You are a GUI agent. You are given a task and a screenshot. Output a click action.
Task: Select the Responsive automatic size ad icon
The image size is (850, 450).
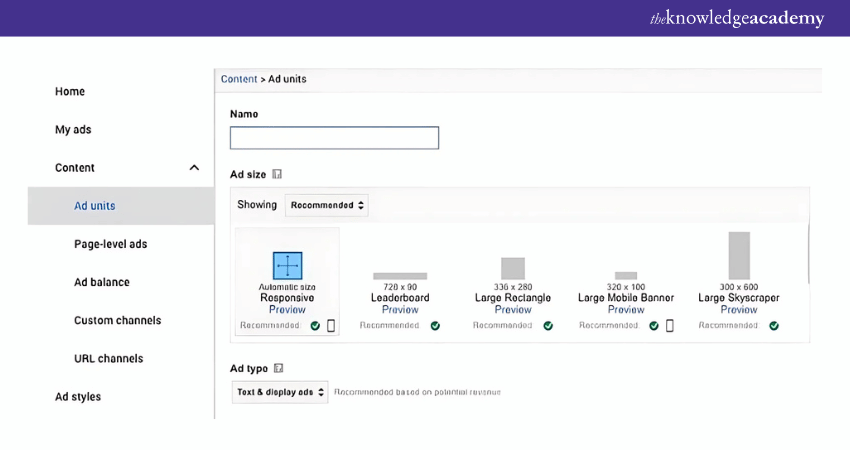coord(287,266)
